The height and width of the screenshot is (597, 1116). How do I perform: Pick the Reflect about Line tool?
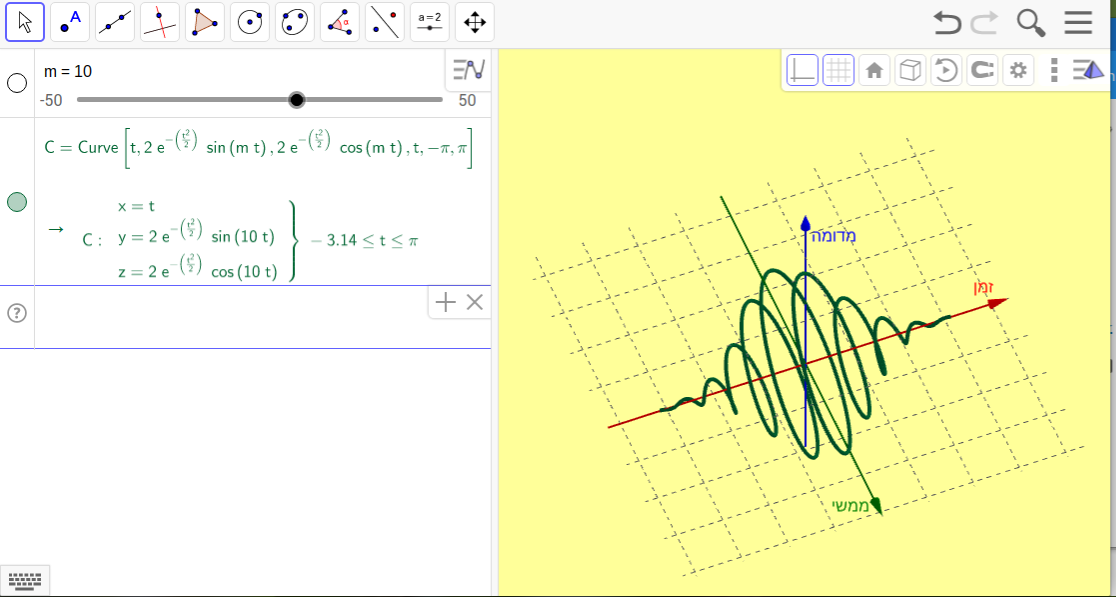(x=385, y=22)
